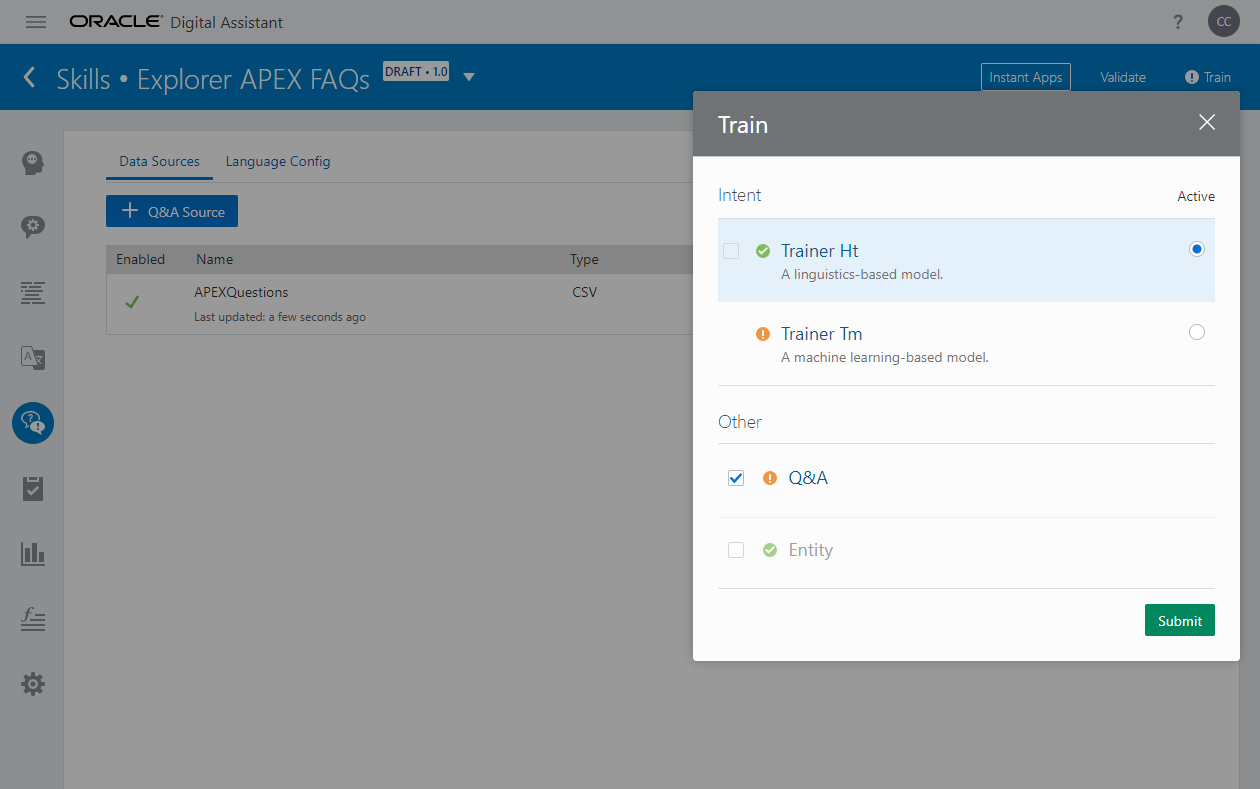Screen dimensions: 1260x789
Task: Click the CSV type cell
Action: click(x=585, y=292)
